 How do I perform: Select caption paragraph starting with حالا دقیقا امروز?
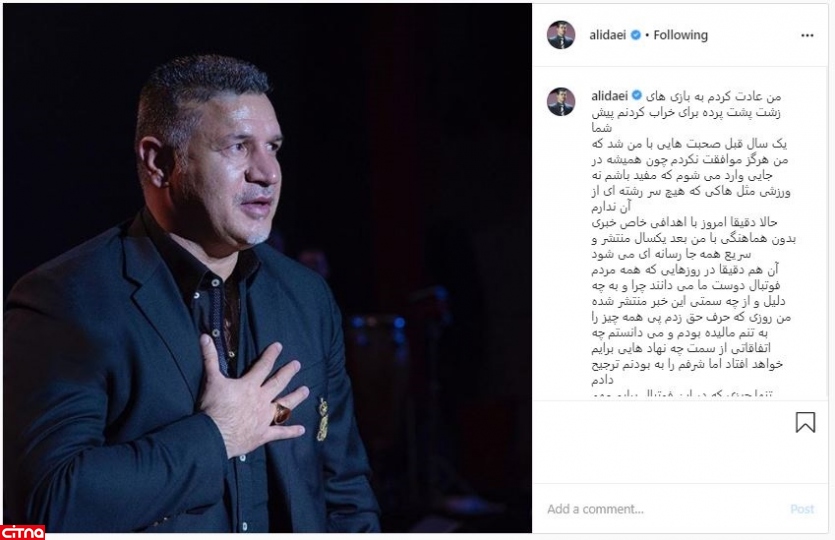[693, 238]
